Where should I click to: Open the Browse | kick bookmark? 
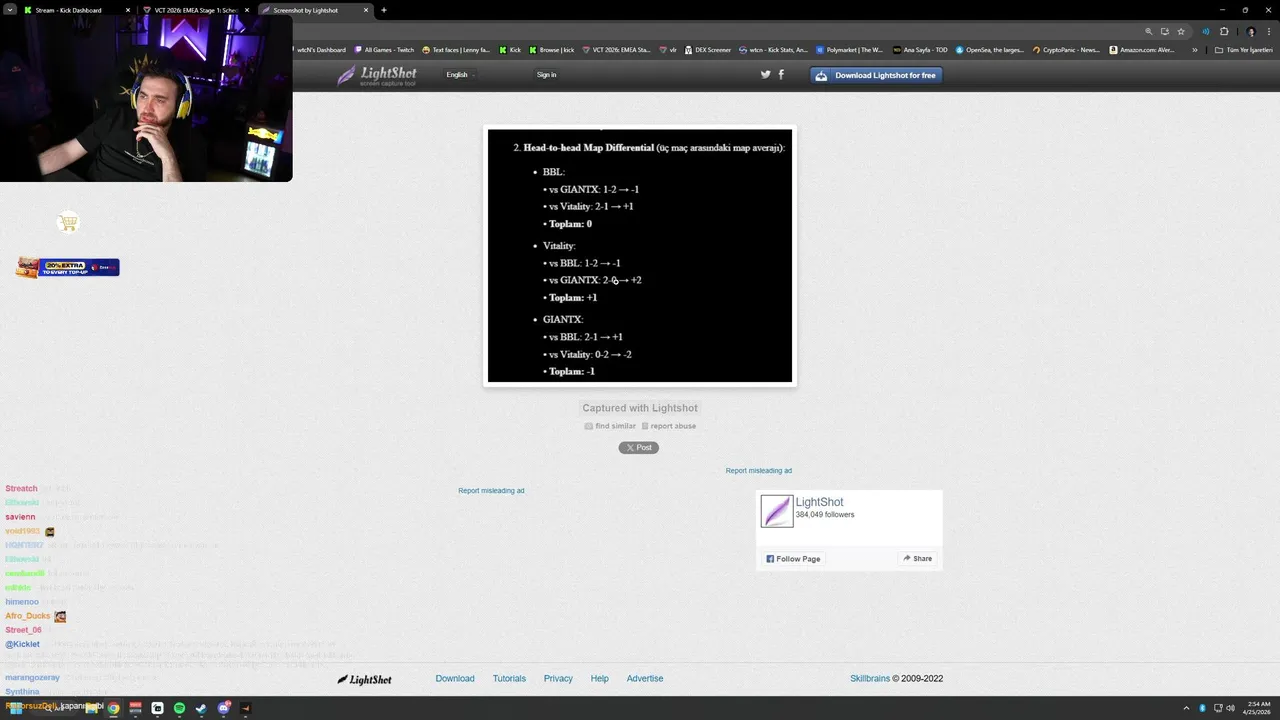pos(551,49)
